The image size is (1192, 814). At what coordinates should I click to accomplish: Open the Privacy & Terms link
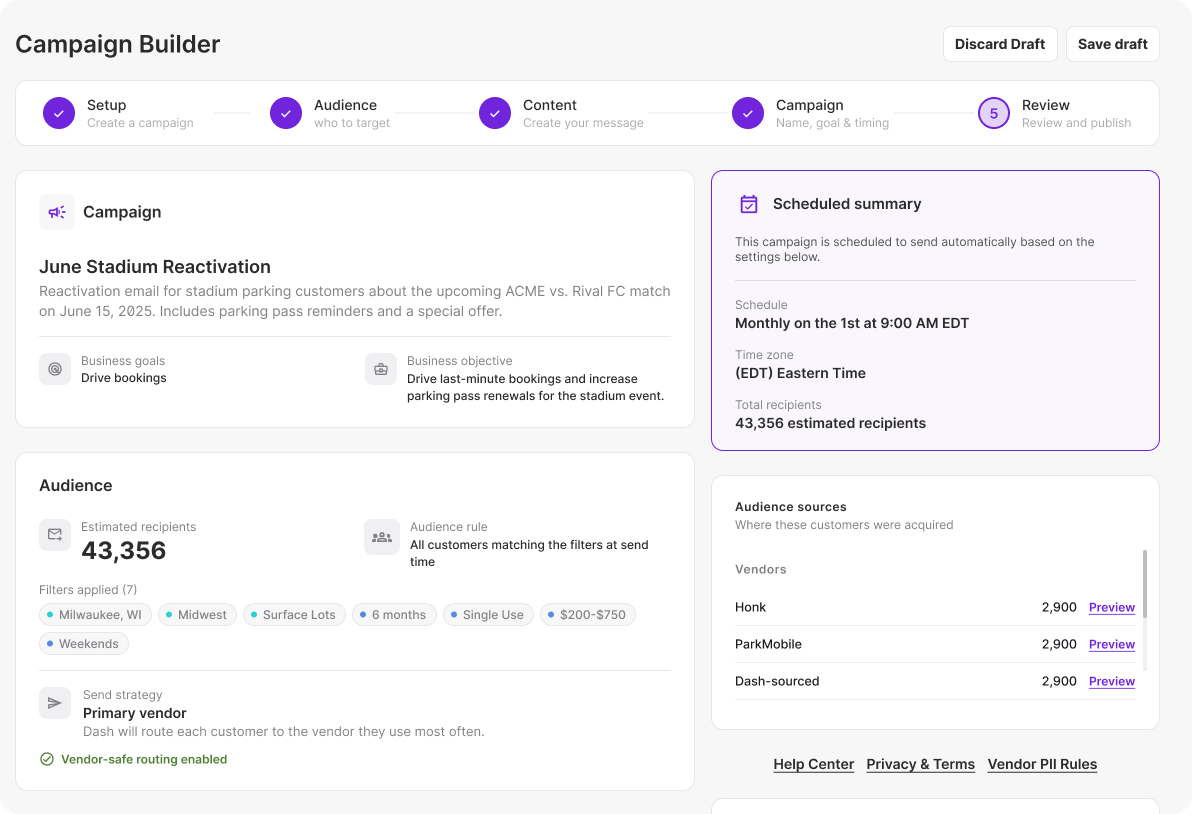[921, 765]
